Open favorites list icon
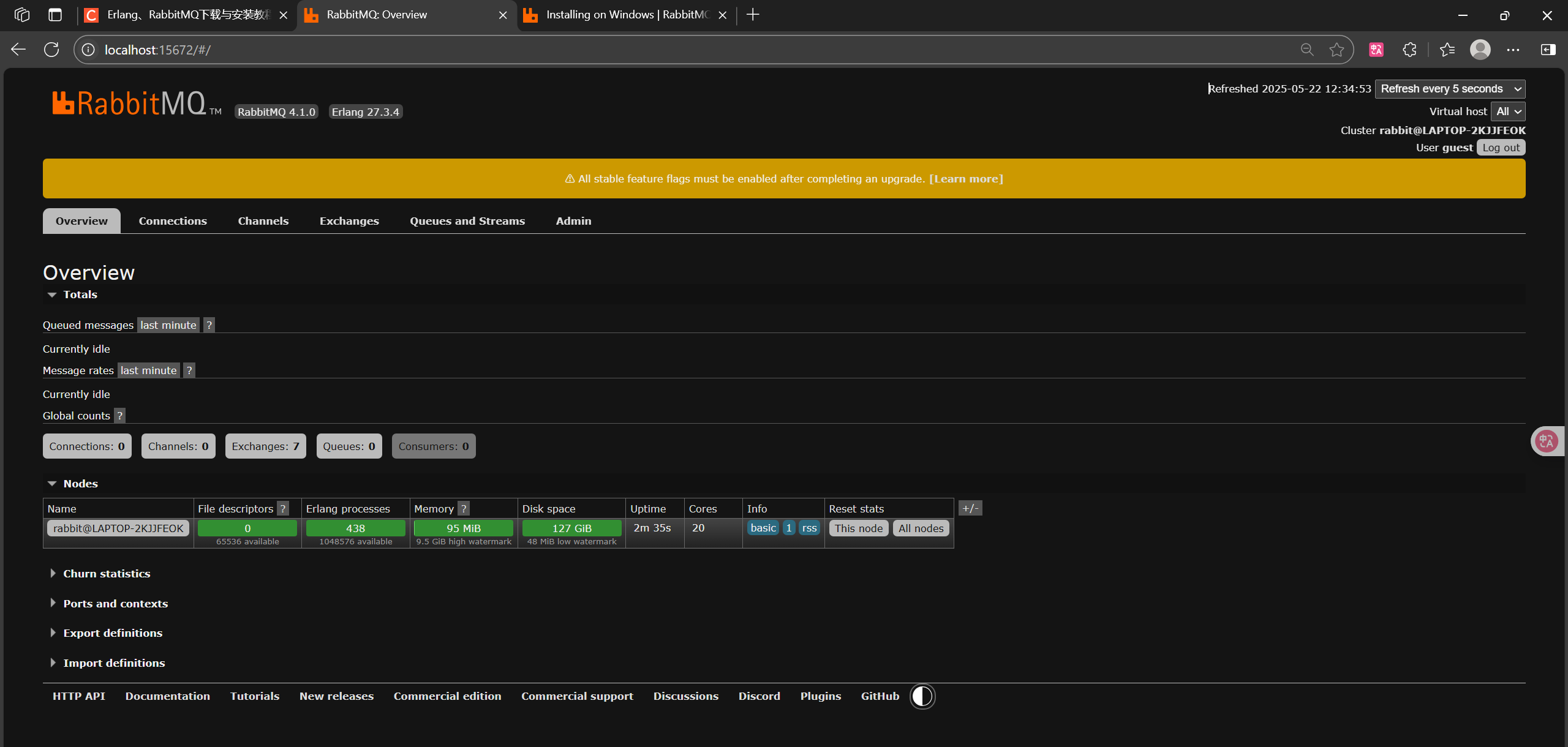The height and width of the screenshot is (747, 1568). pyautogui.click(x=1447, y=50)
